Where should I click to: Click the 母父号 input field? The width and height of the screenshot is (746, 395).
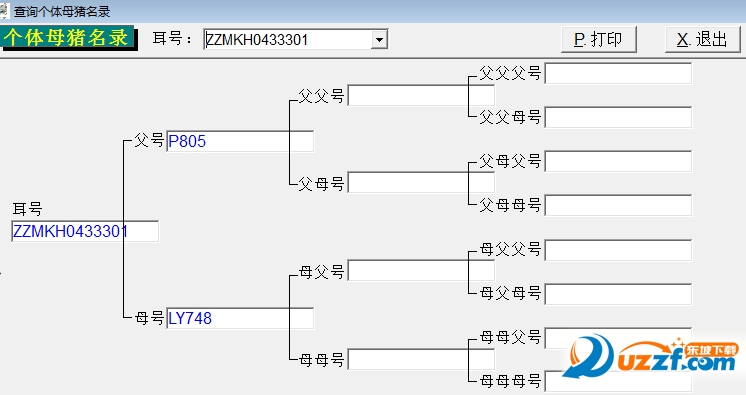click(x=422, y=270)
